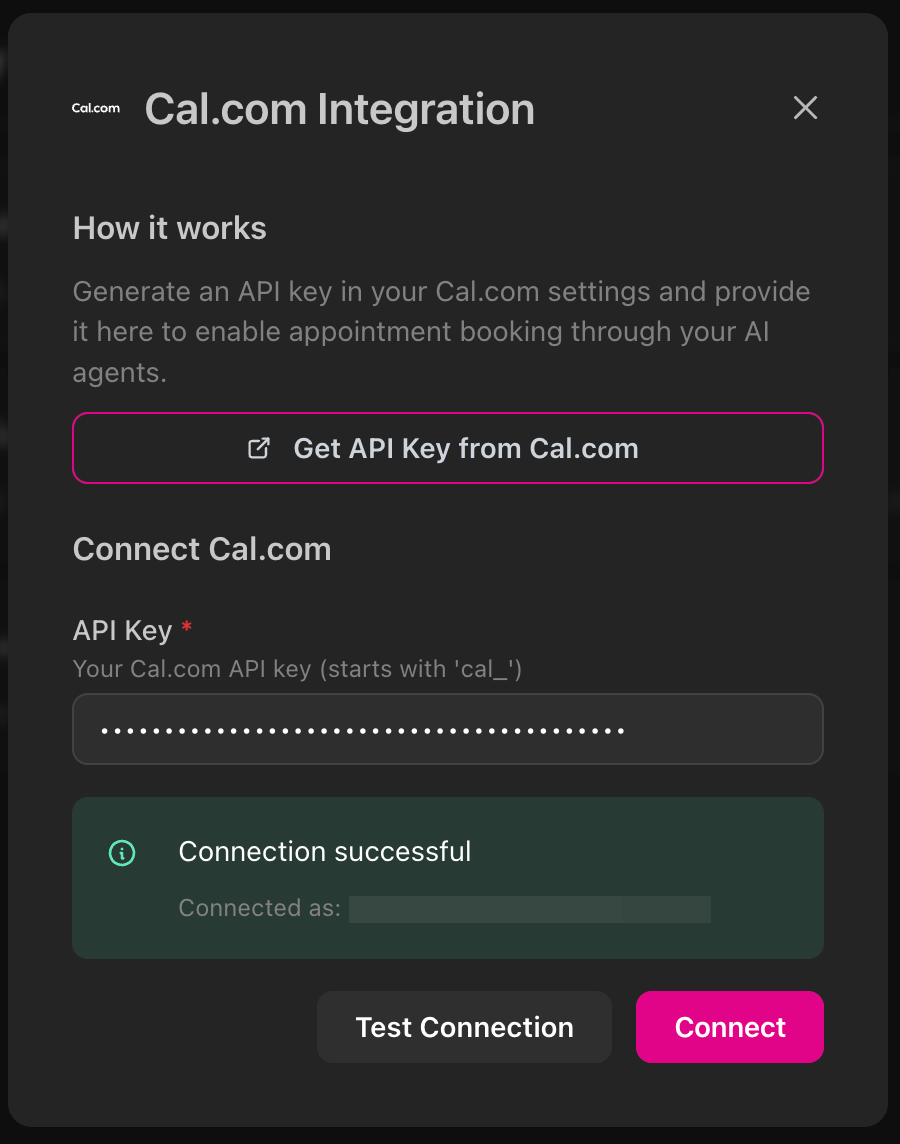
Task: Select the API Key input field
Action: [448, 729]
